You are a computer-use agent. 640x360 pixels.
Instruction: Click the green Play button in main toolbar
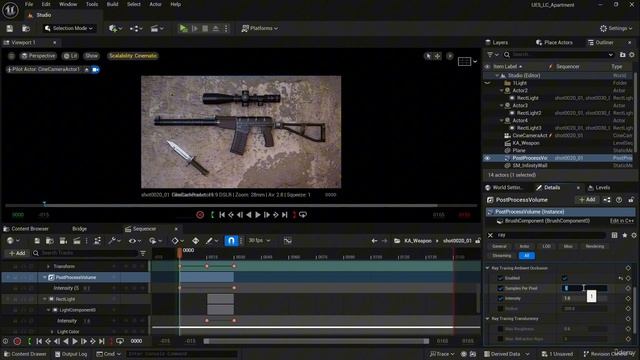183,28
